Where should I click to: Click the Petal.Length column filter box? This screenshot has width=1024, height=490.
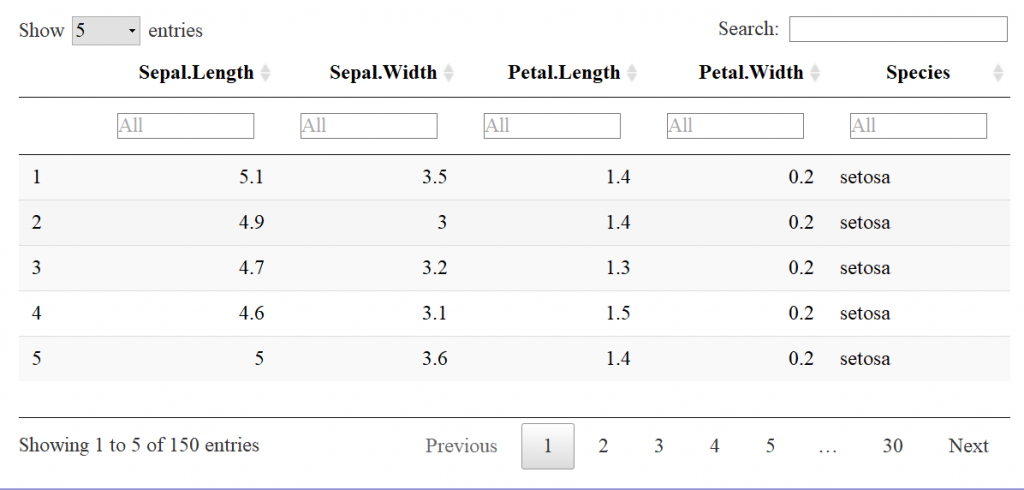(552, 125)
